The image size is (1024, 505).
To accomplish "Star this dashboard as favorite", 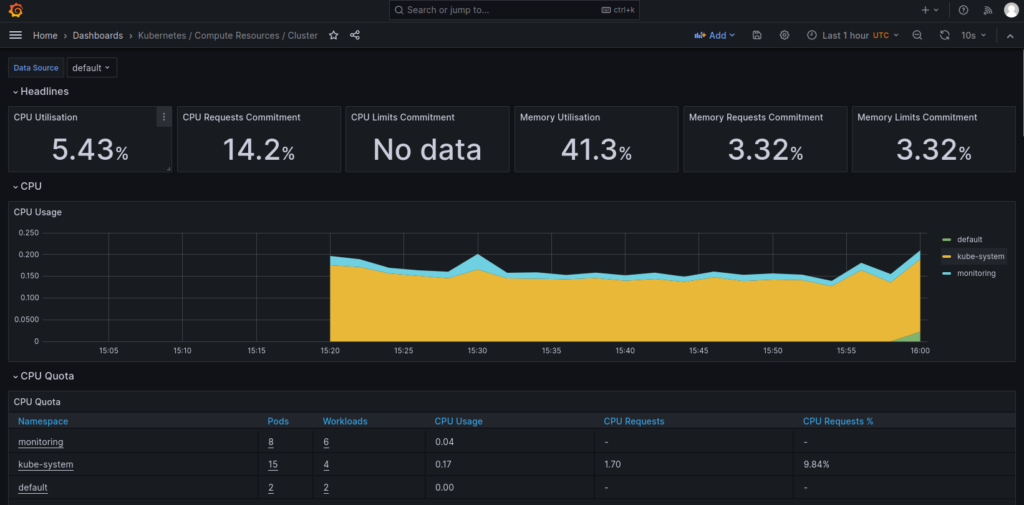I will (x=334, y=35).
